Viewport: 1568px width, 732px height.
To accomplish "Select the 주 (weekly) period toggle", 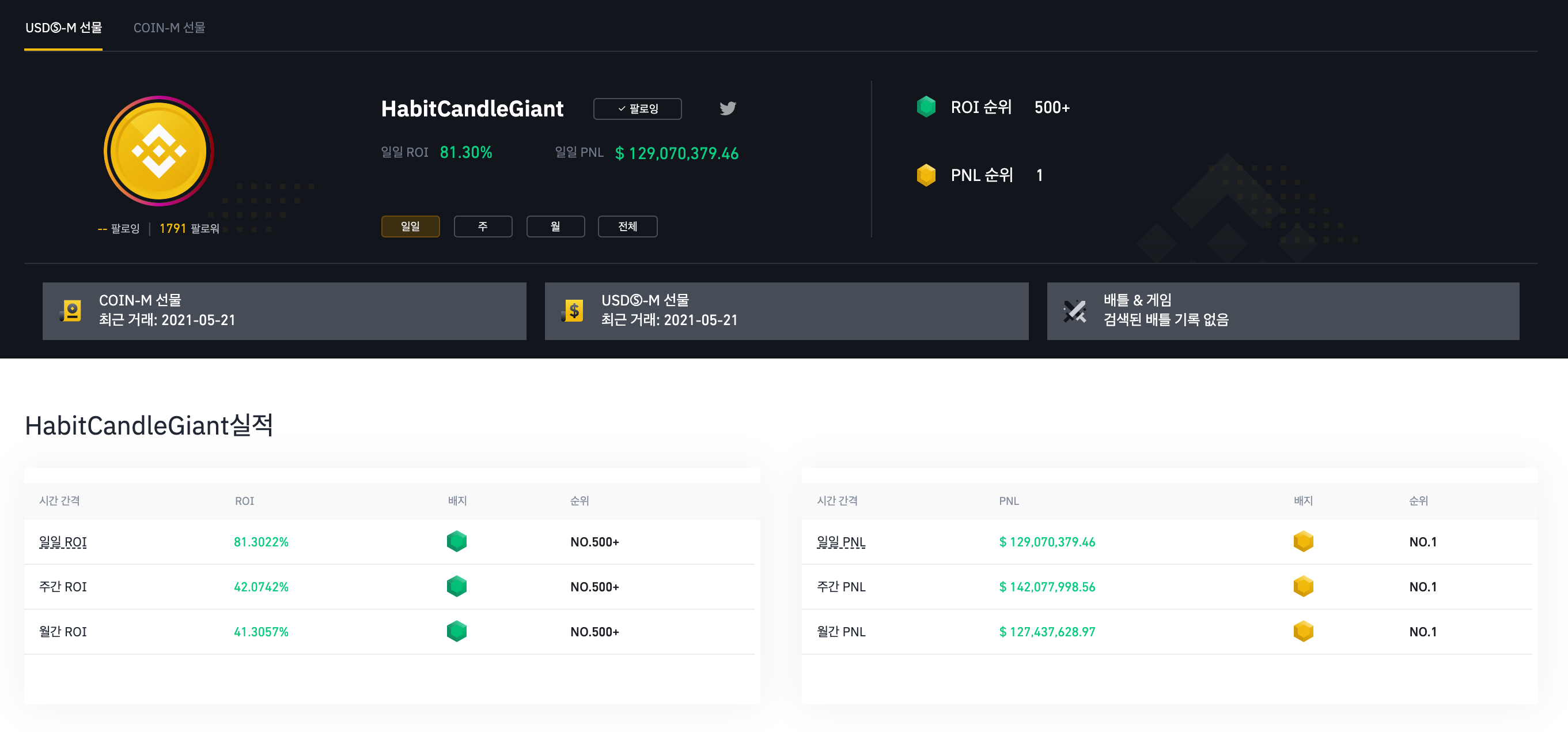I will tap(483, 227).
